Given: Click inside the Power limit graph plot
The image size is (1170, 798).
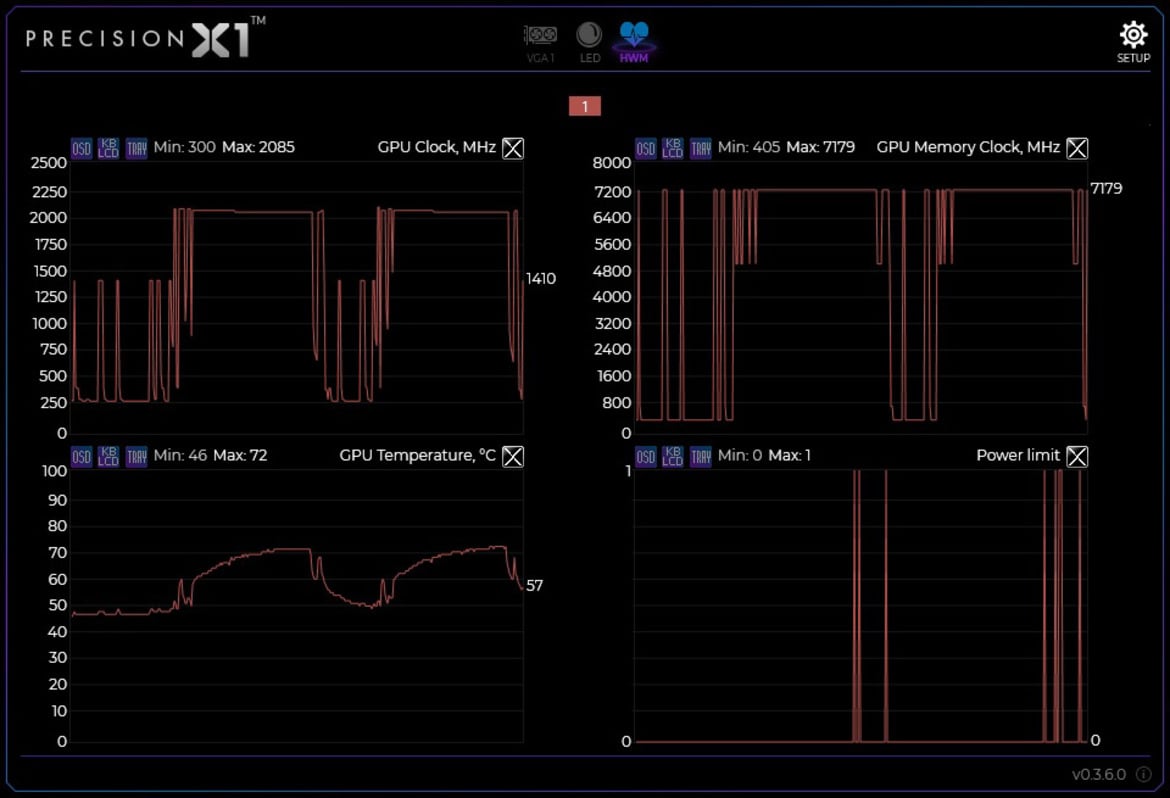Looking at the screenshot, I should [x=861, y=606].
